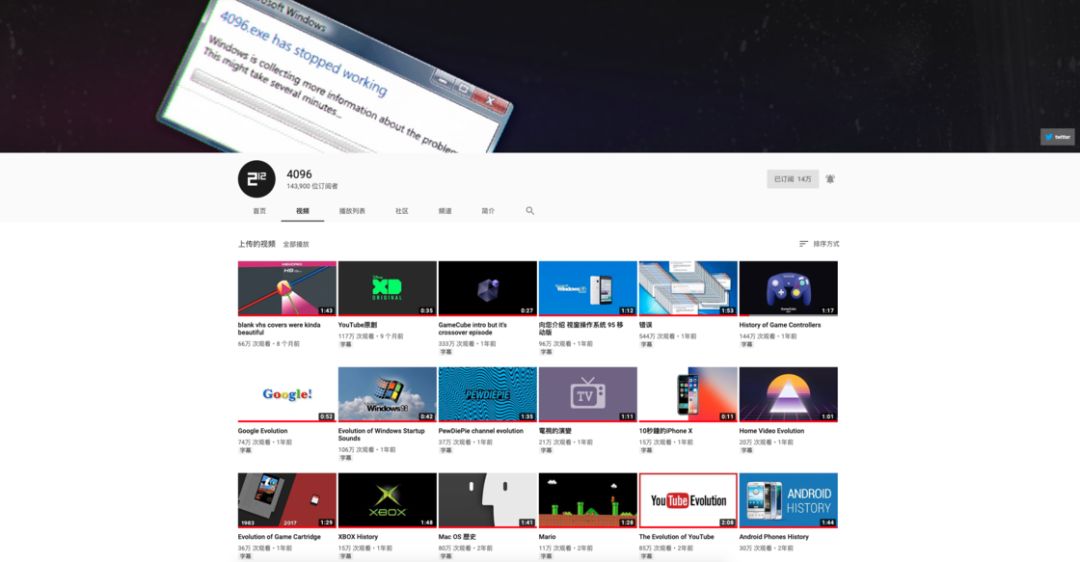
Task: Open the Mario level thumbnail
Action: (588, 500)
